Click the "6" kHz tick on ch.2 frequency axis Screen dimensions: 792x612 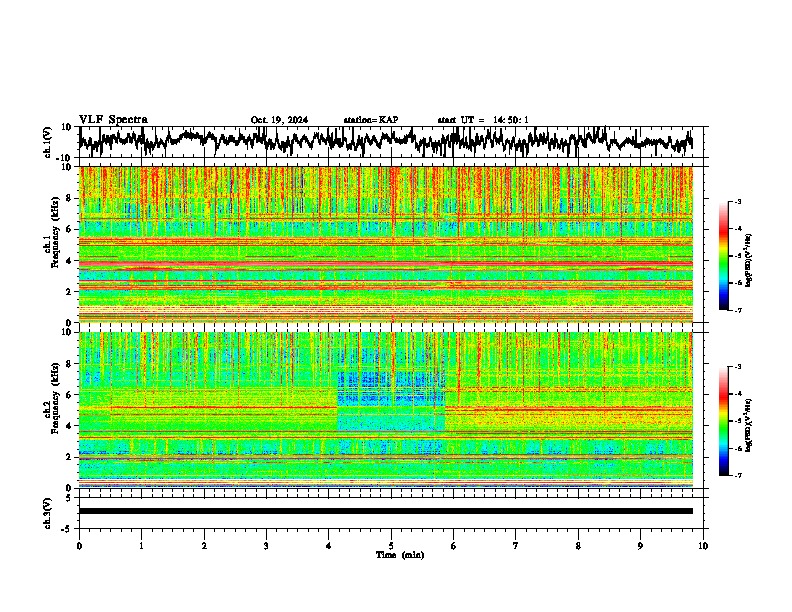pyautogui.click(x=70, y=395)
